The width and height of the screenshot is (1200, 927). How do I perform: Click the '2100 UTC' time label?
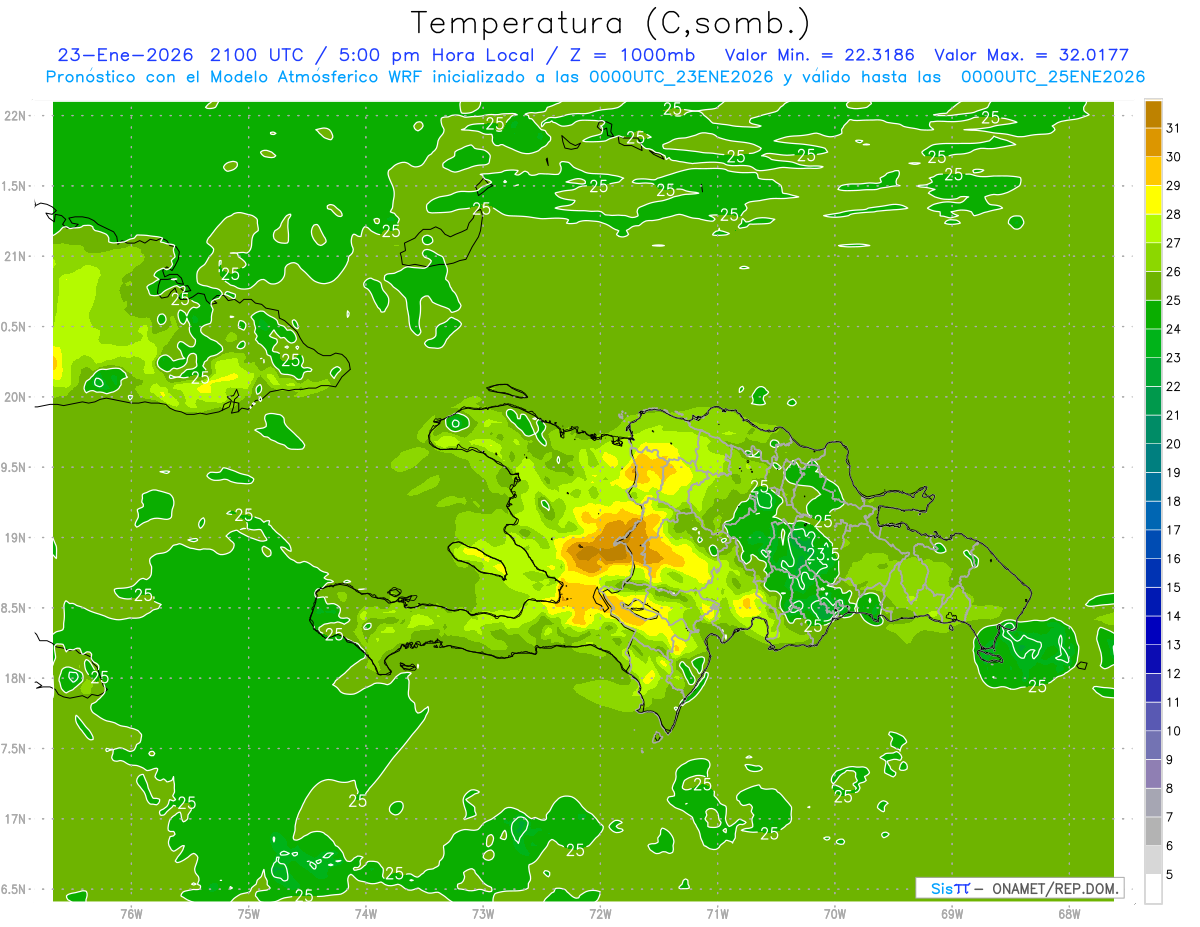tap(256, 55)
